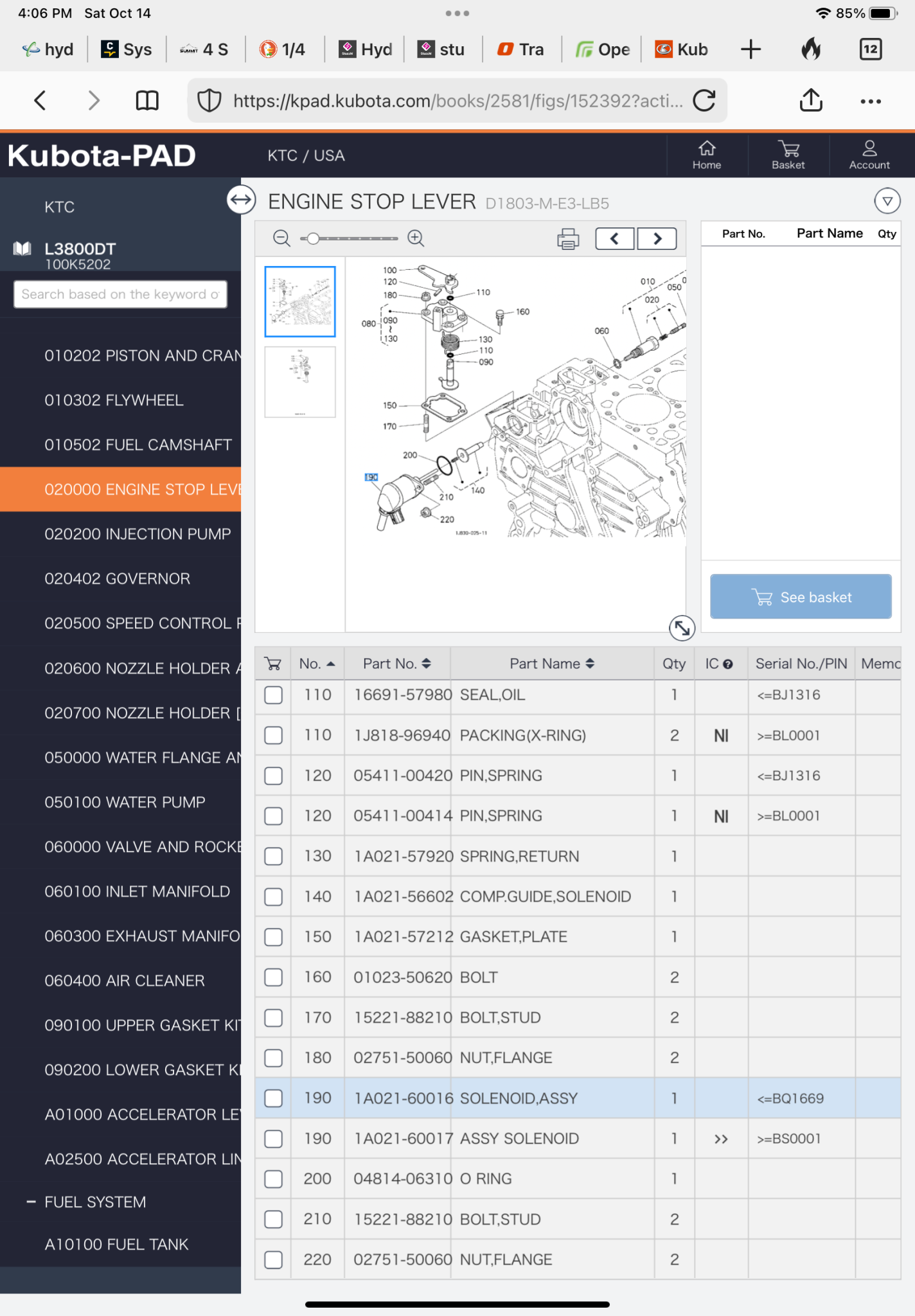Tick the SEAL,OIL part checkbox
The image size is (915, 1316).
(274, 695)
